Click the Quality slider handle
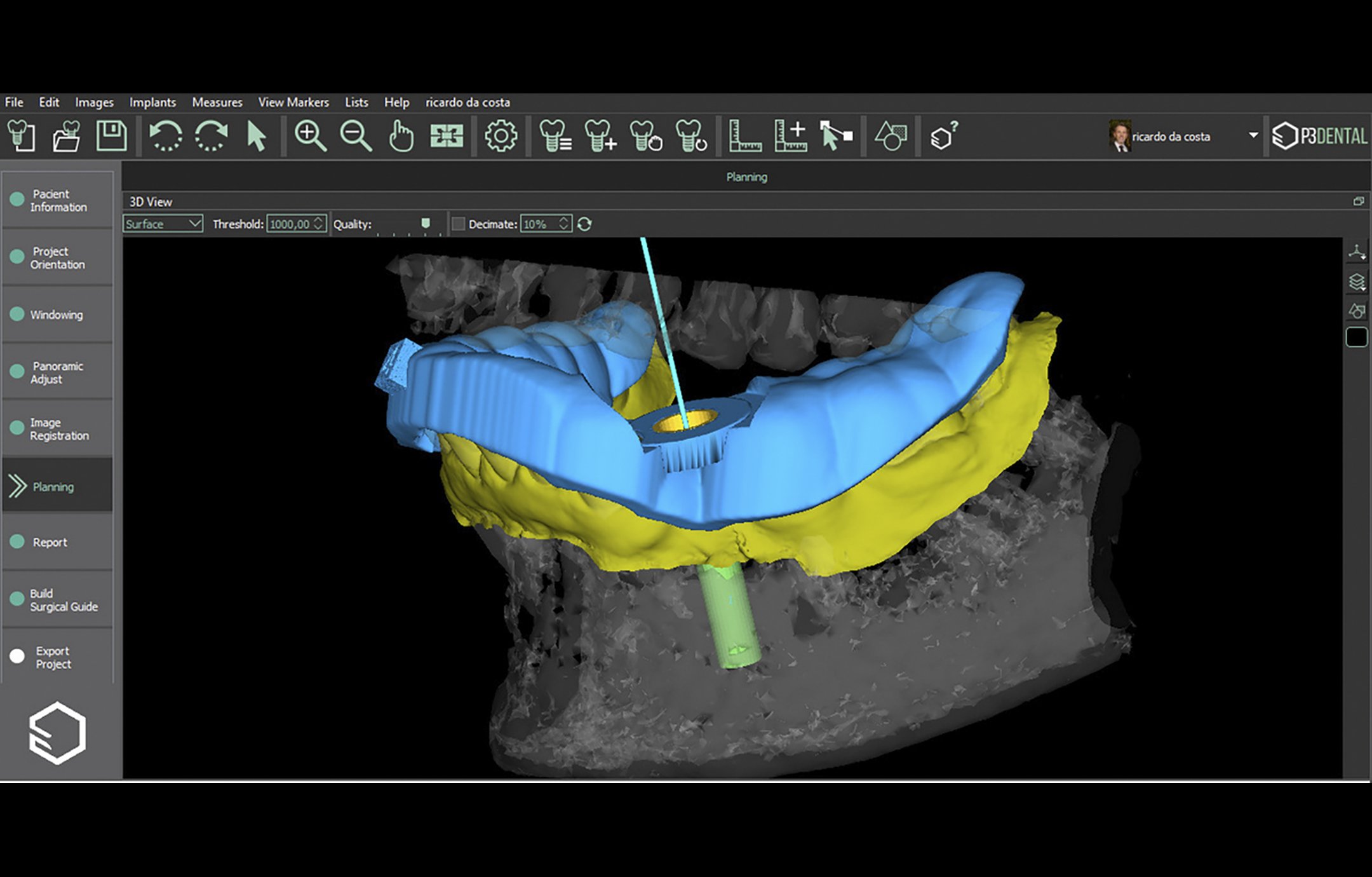 (x=426, y=223)
